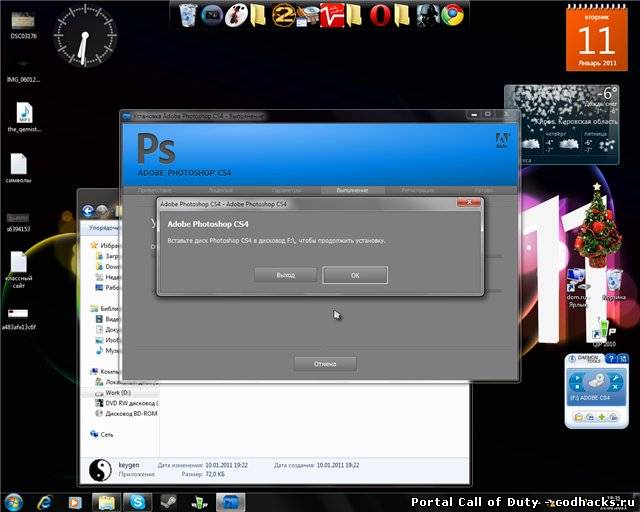Screen dimensions: 640x512
Task: Select Рабочий стол in Explorer sidebar
Action: click(107, 288)
